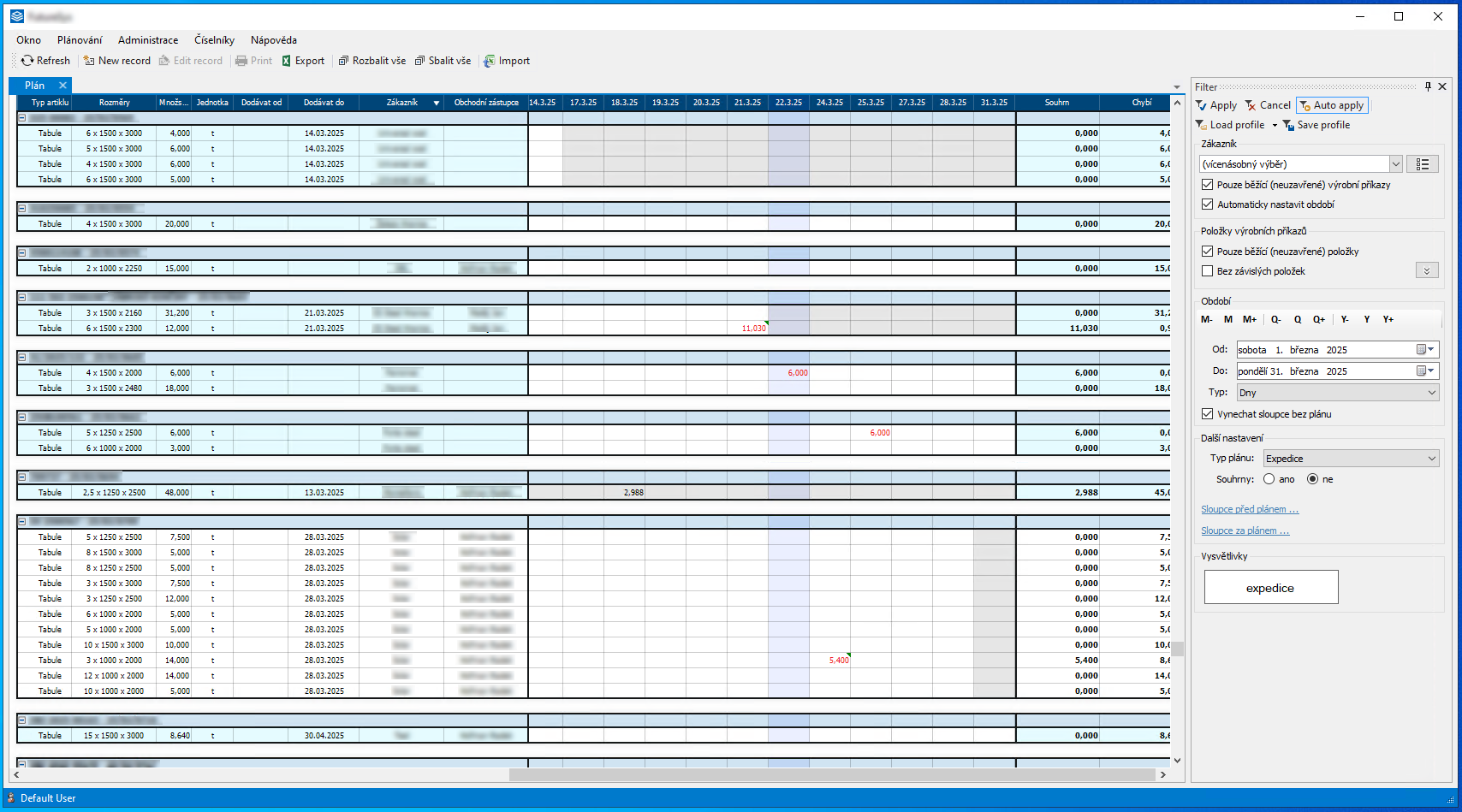Uncheck Automaticky nastavit období
Image resolution: width=1462 pixels, height=812 pixels.
1207,204
